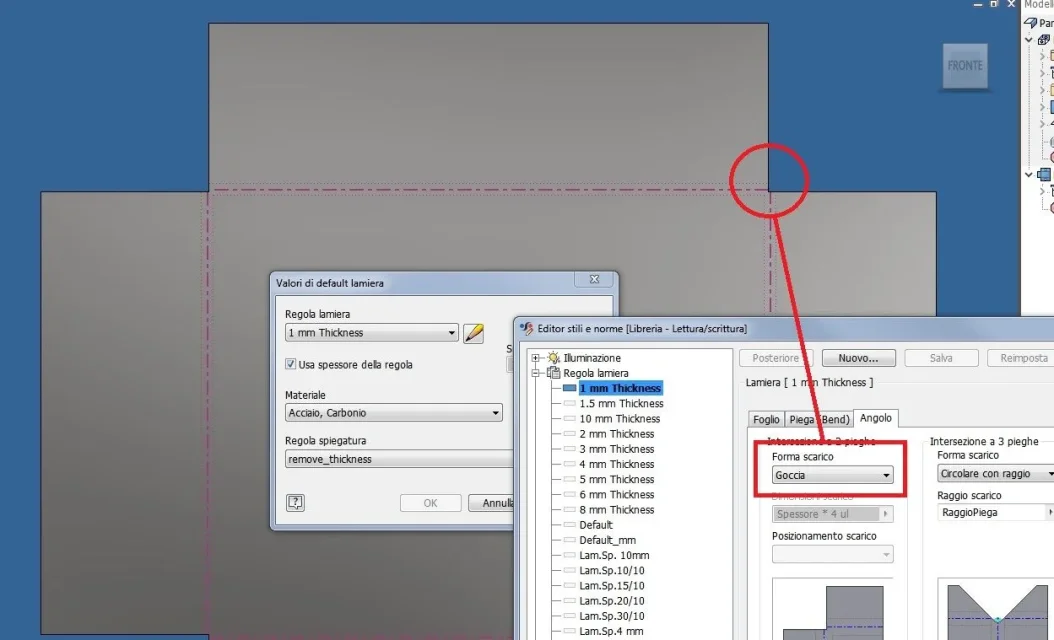Open the Forma scarico Goccia dropdown

point(832,475)
